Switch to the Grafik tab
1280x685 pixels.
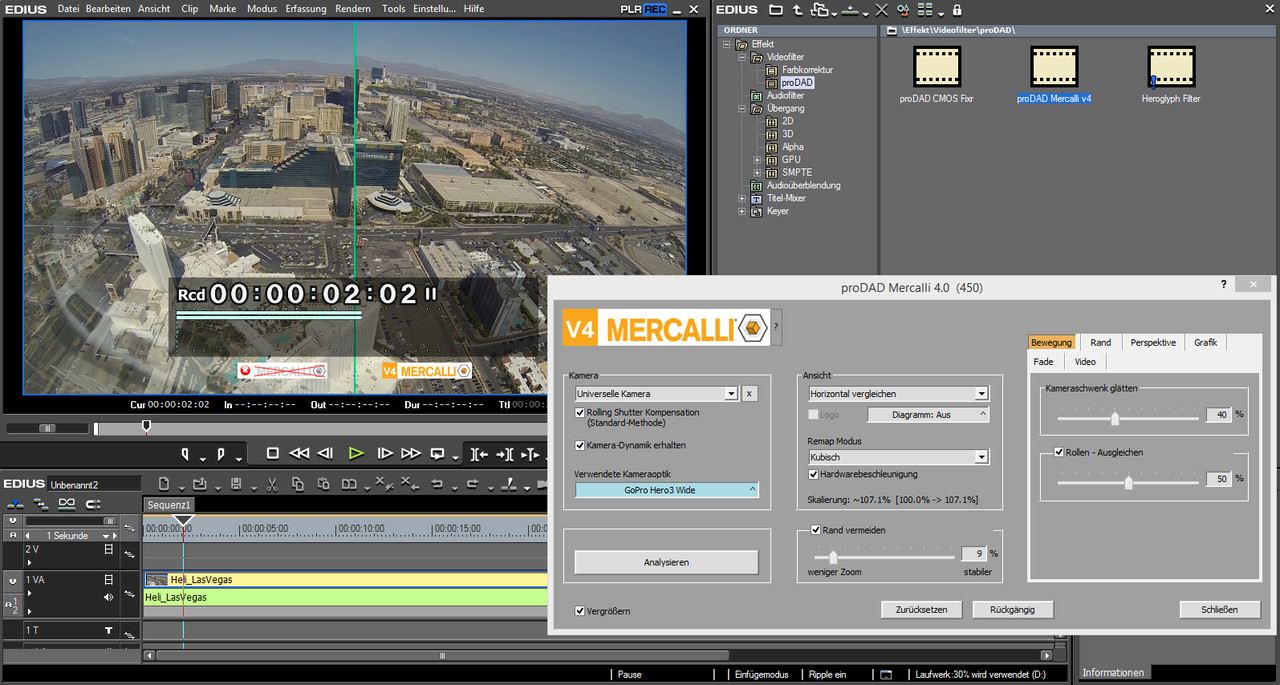tap(1205, 342)
